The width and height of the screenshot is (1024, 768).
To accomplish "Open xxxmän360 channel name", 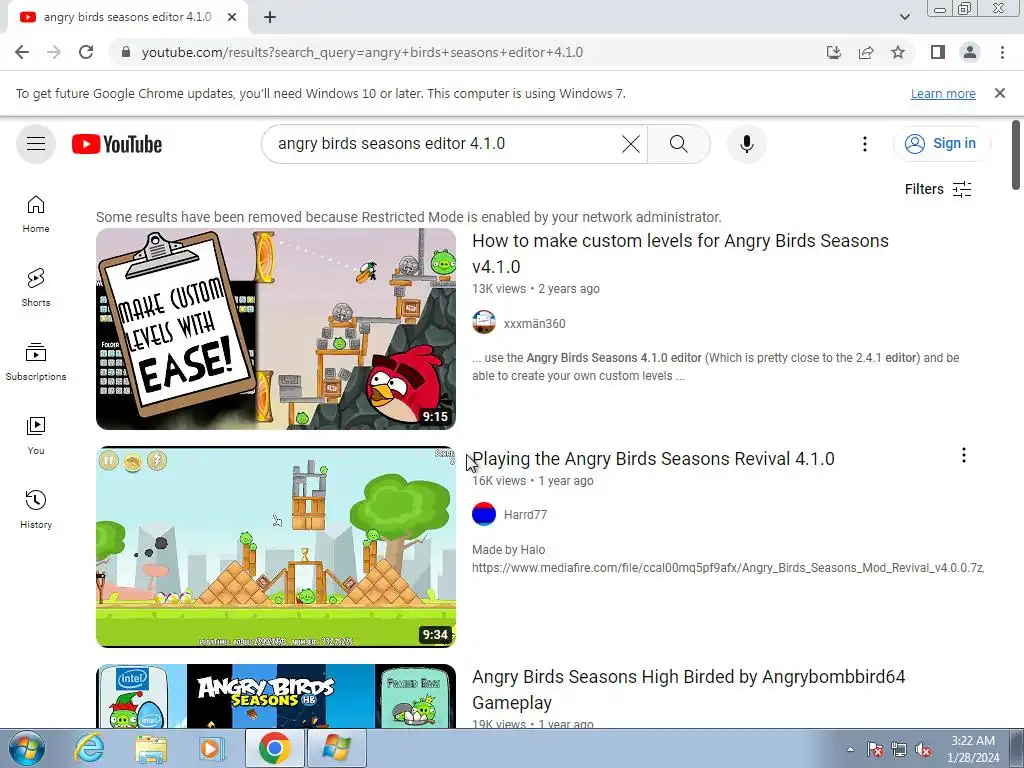I will pyautogui.click(x=534, y=323).
